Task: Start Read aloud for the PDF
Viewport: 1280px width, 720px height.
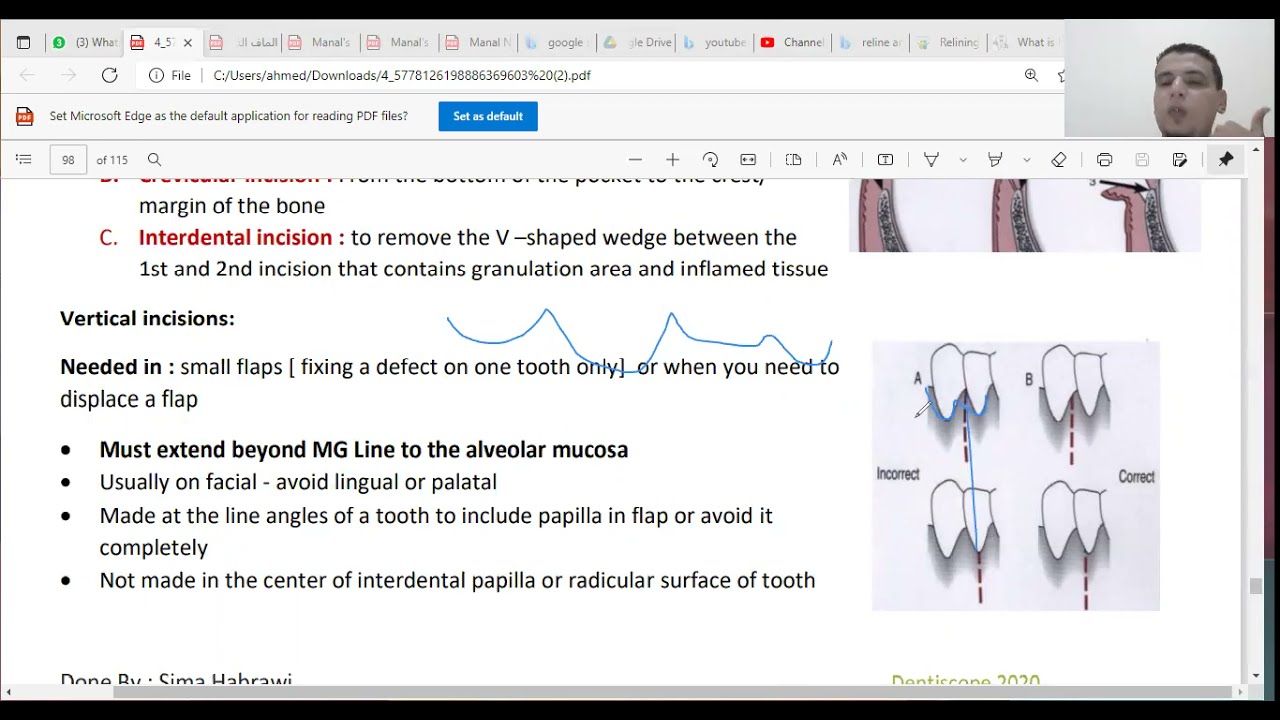Action: pos(840,160)
